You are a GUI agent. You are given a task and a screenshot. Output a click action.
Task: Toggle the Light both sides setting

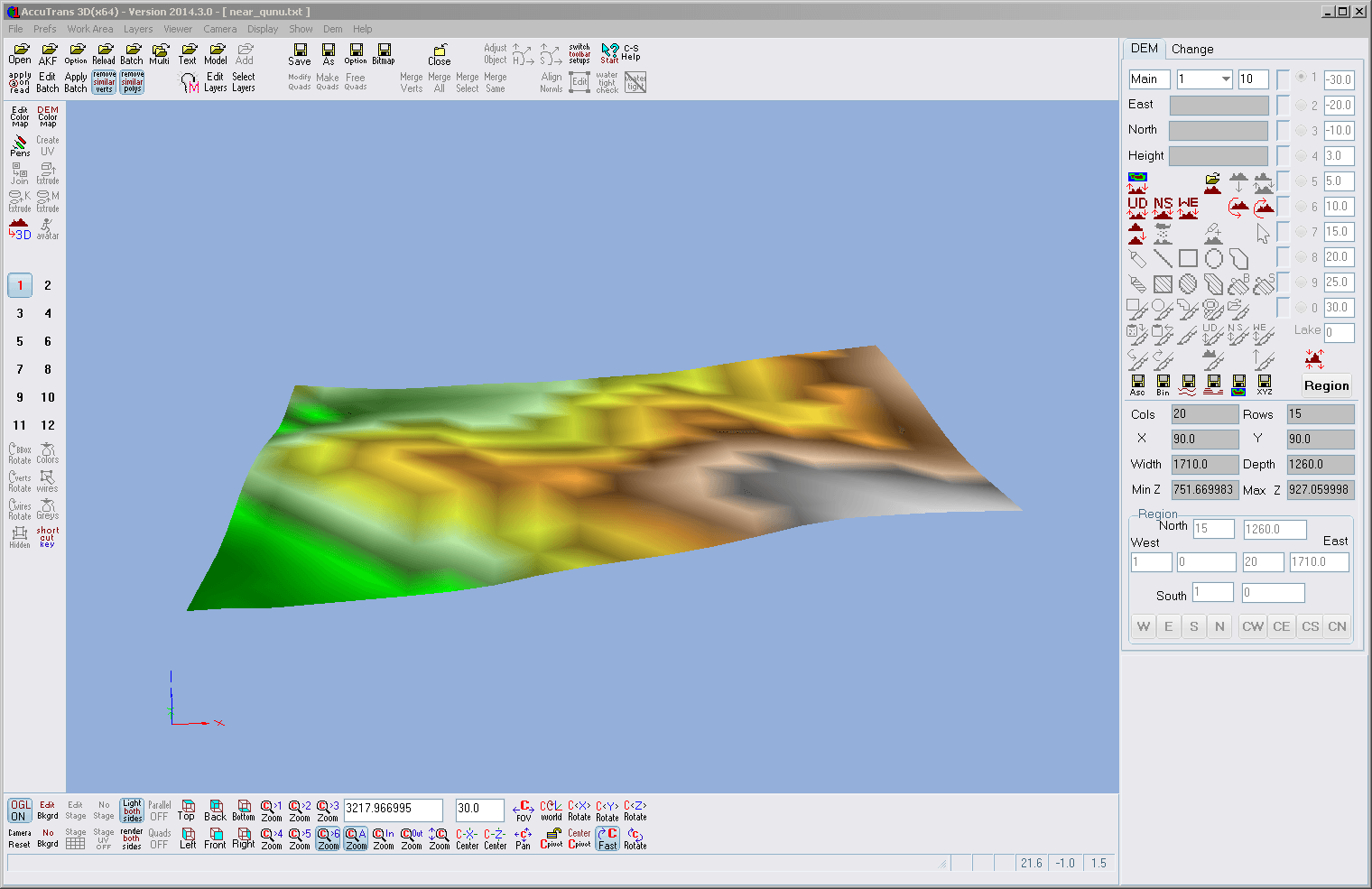pyautogui.click(x=131, y=810)
